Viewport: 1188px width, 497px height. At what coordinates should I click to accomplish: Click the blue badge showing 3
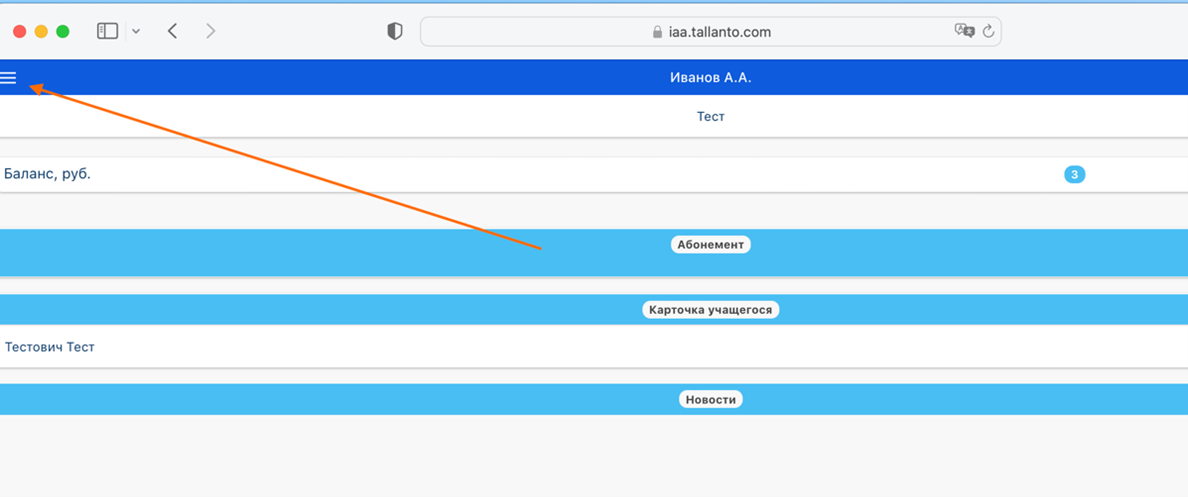click(1074, 175)
